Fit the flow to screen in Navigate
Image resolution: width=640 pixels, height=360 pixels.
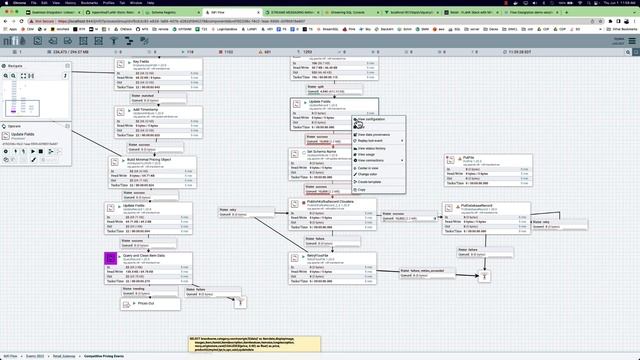23,76
